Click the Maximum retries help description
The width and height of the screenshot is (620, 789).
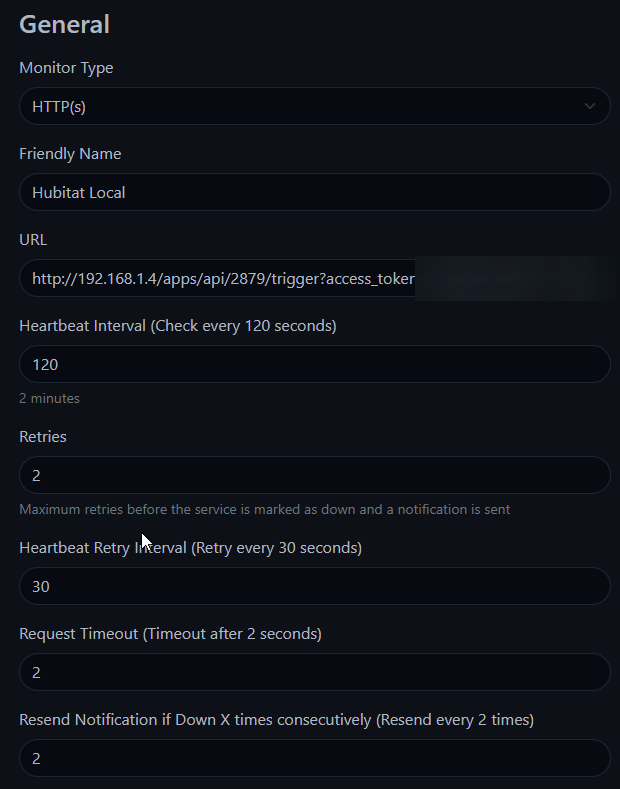coord(265,509)
